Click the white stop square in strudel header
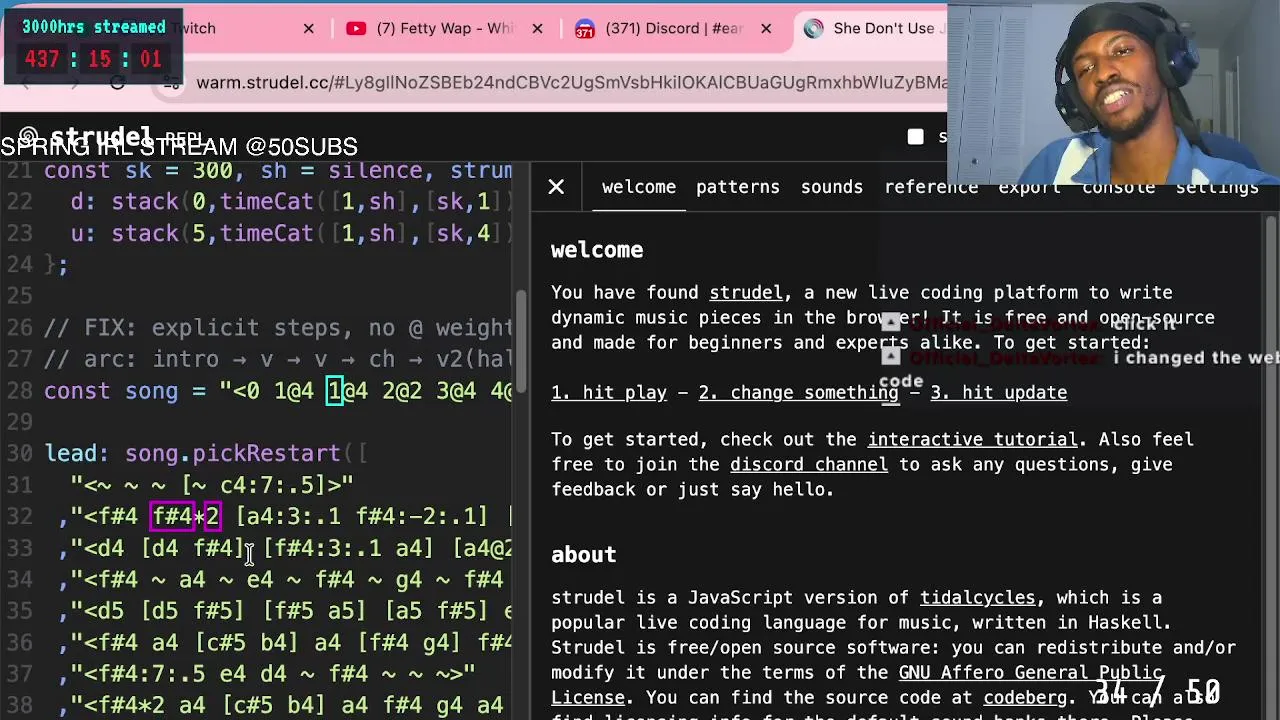The width and height of the screenshot is (1280, 720). click(x=915, y=138)
